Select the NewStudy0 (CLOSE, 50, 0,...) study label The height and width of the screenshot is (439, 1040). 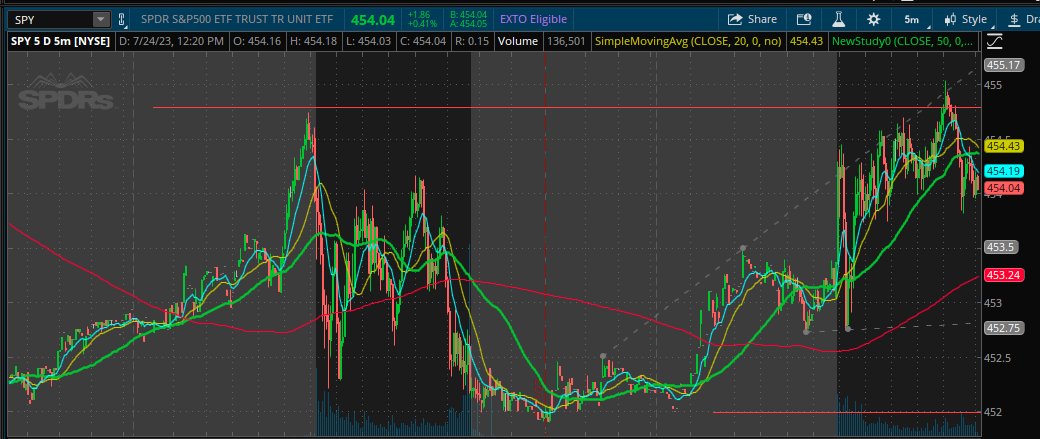pos(903,41)
